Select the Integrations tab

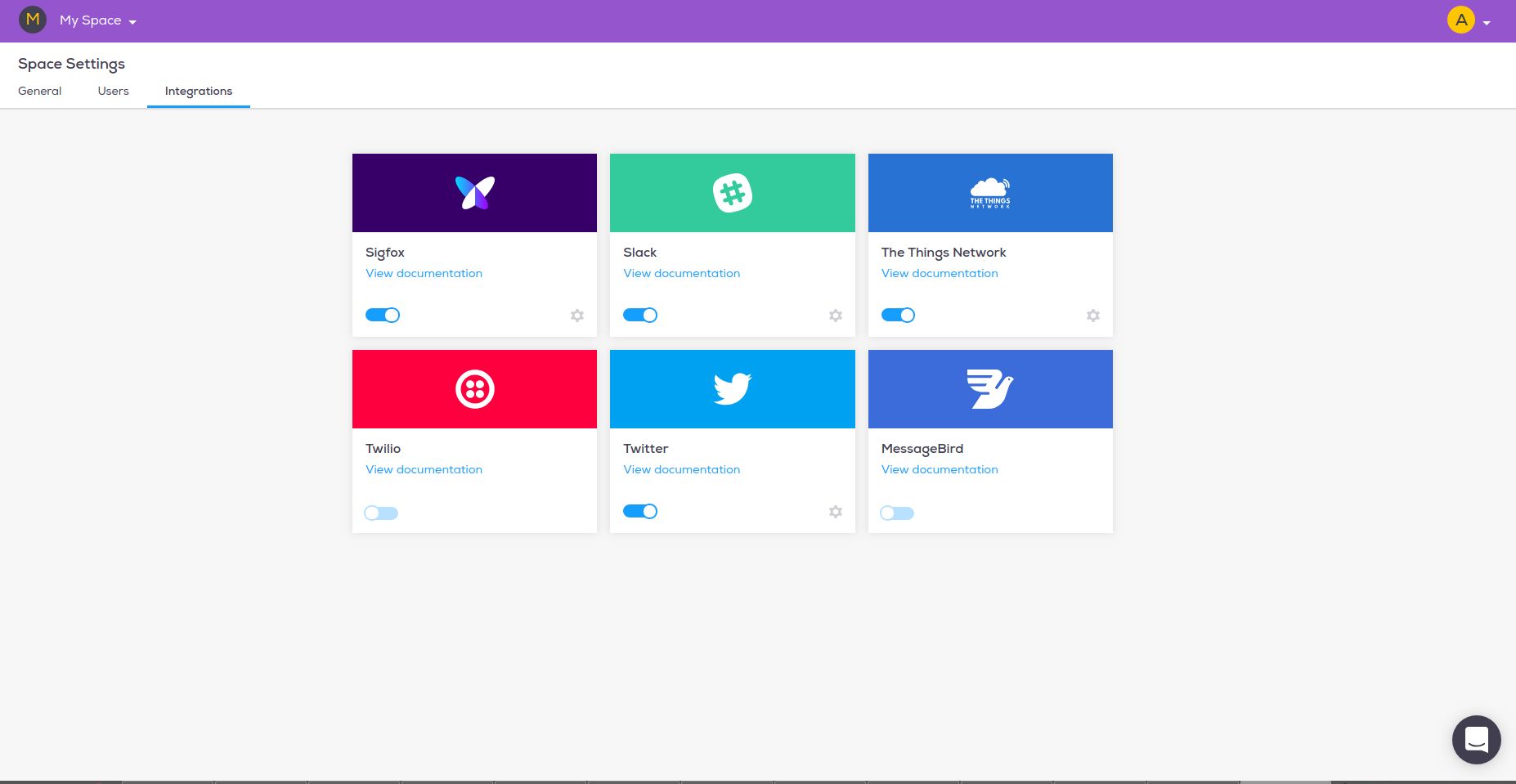[199, 91]
